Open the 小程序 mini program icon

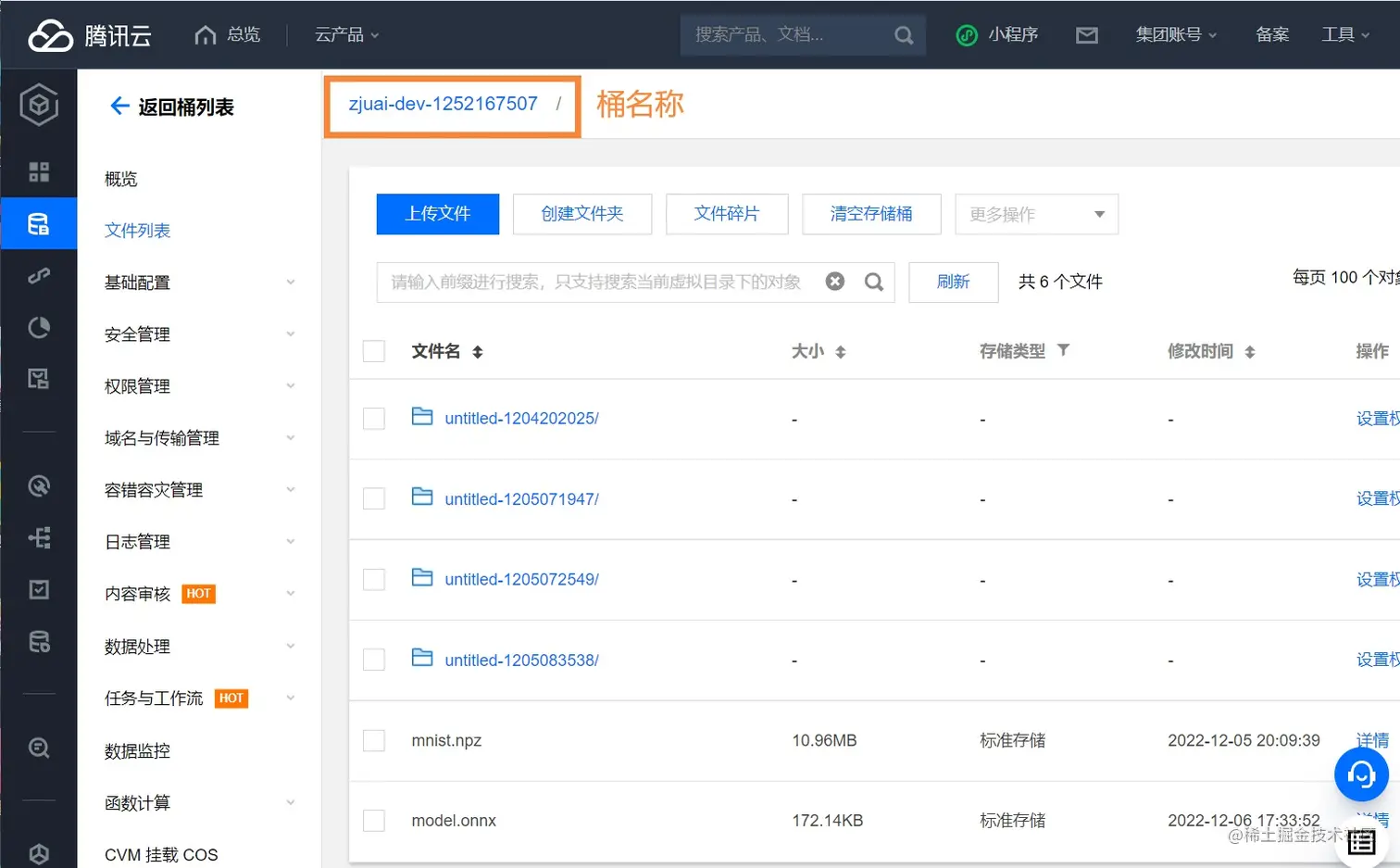click(967, 35)
